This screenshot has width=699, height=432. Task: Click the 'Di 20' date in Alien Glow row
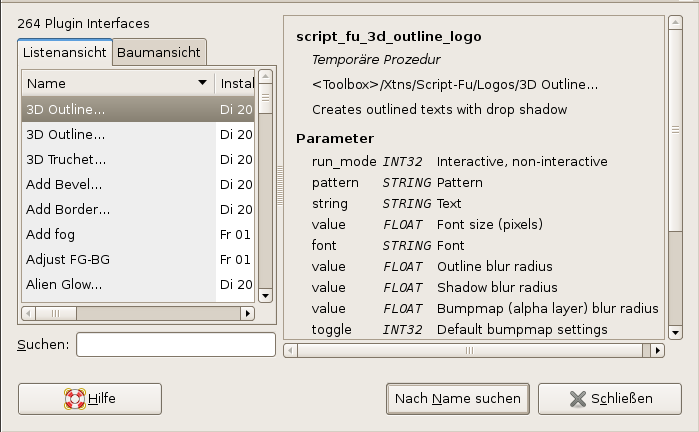(x=236, y=284)
